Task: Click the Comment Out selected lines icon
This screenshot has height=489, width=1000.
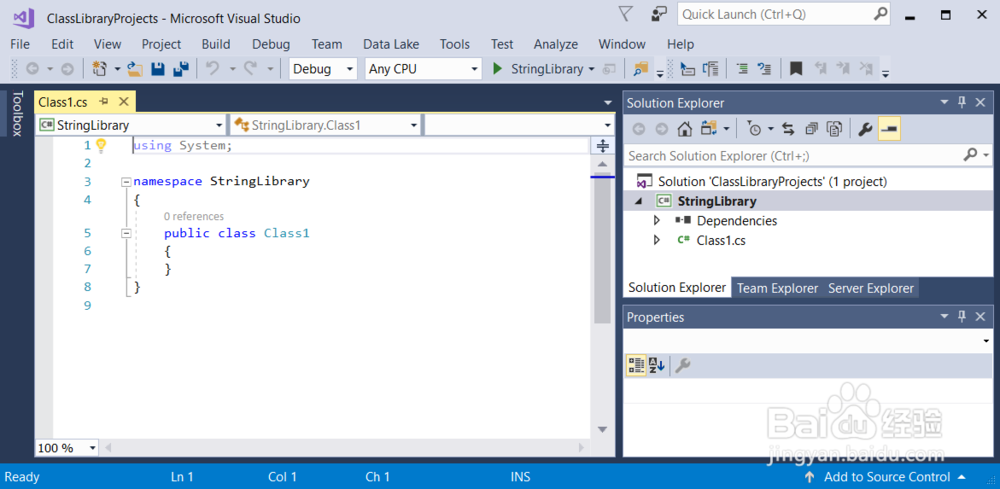Action: 742,68
